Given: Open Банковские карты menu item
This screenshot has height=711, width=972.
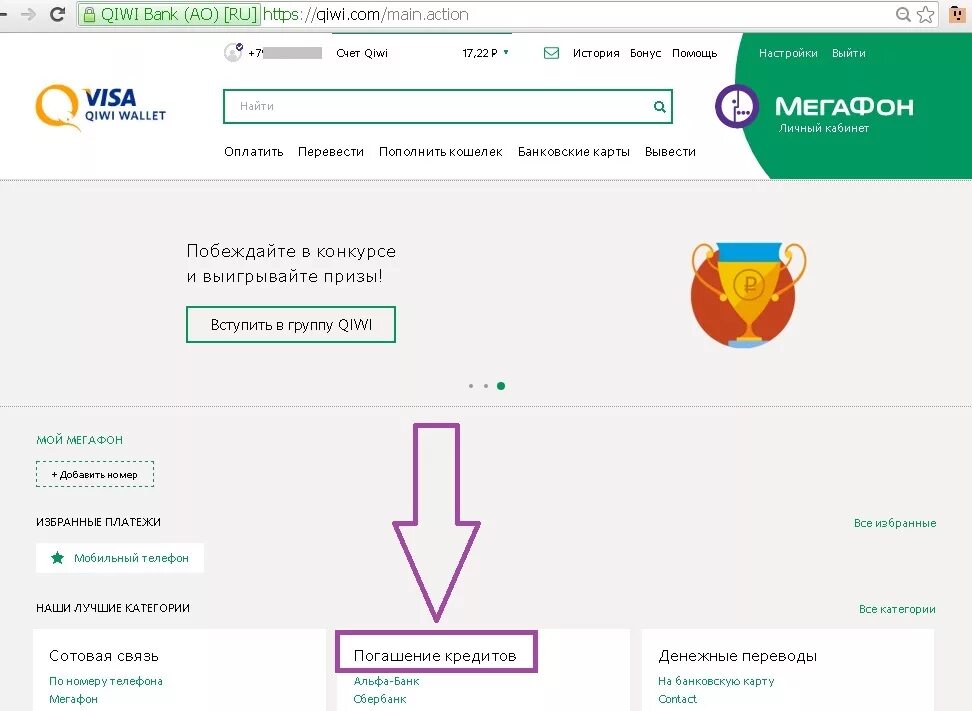Looking at the screenshot, I should coord(573,152).
